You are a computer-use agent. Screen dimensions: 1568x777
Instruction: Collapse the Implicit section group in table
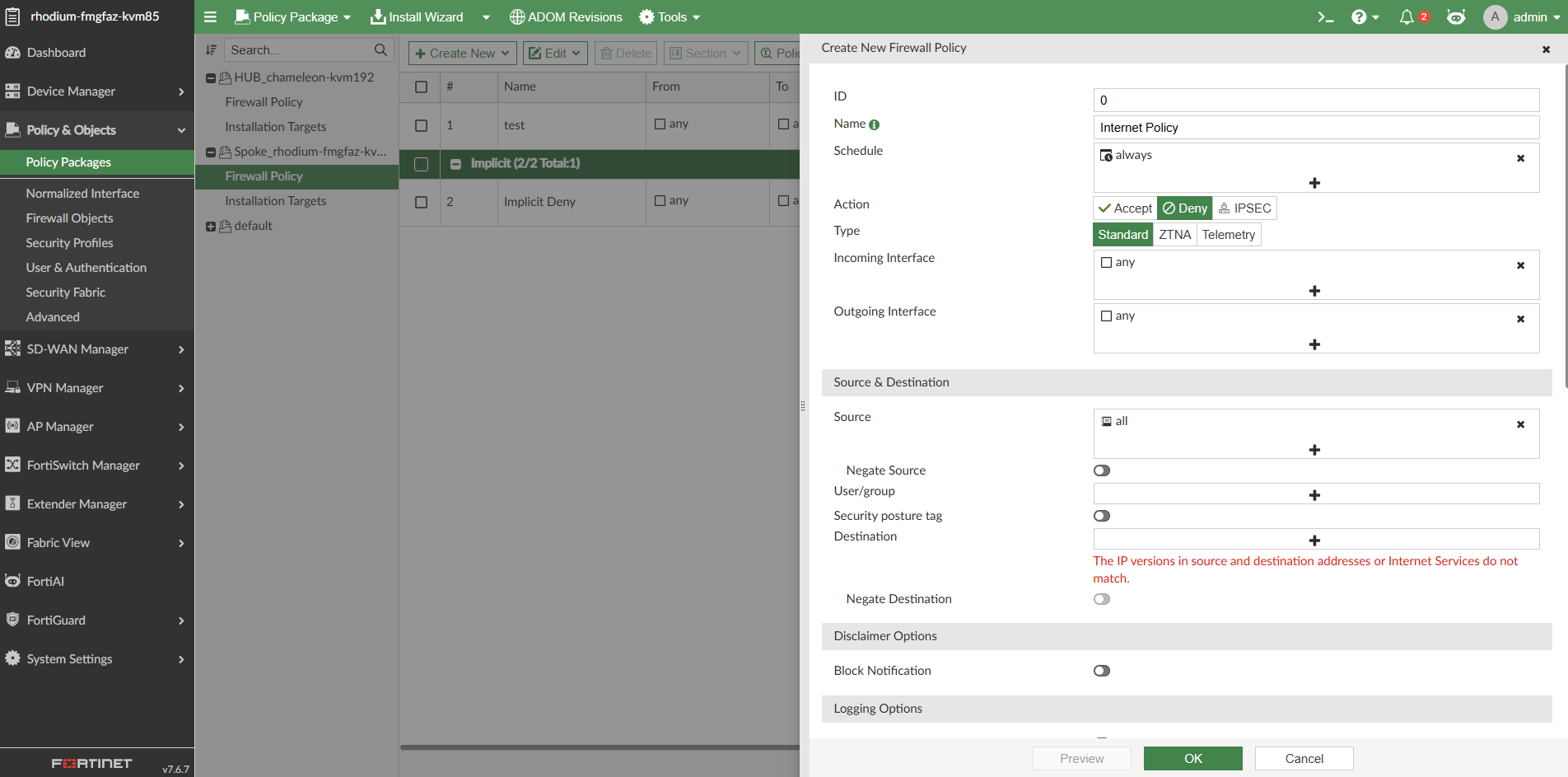pyautogui.click(x=455, y=164)
